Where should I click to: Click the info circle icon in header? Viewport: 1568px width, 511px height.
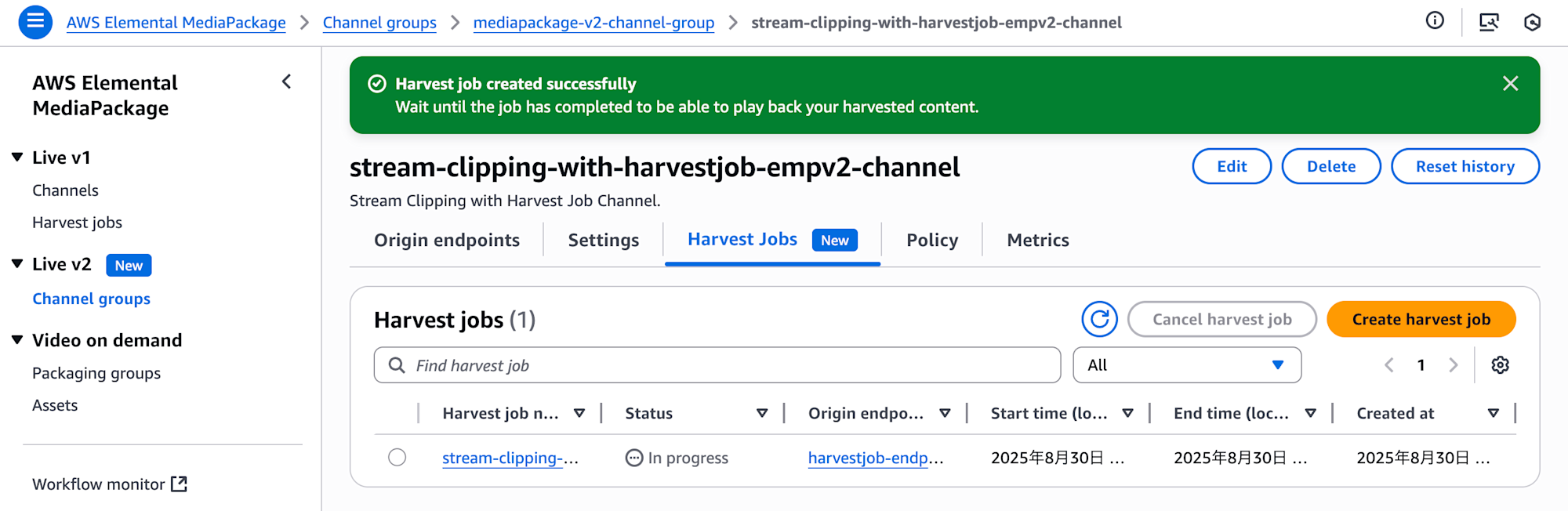point(1435,21)
